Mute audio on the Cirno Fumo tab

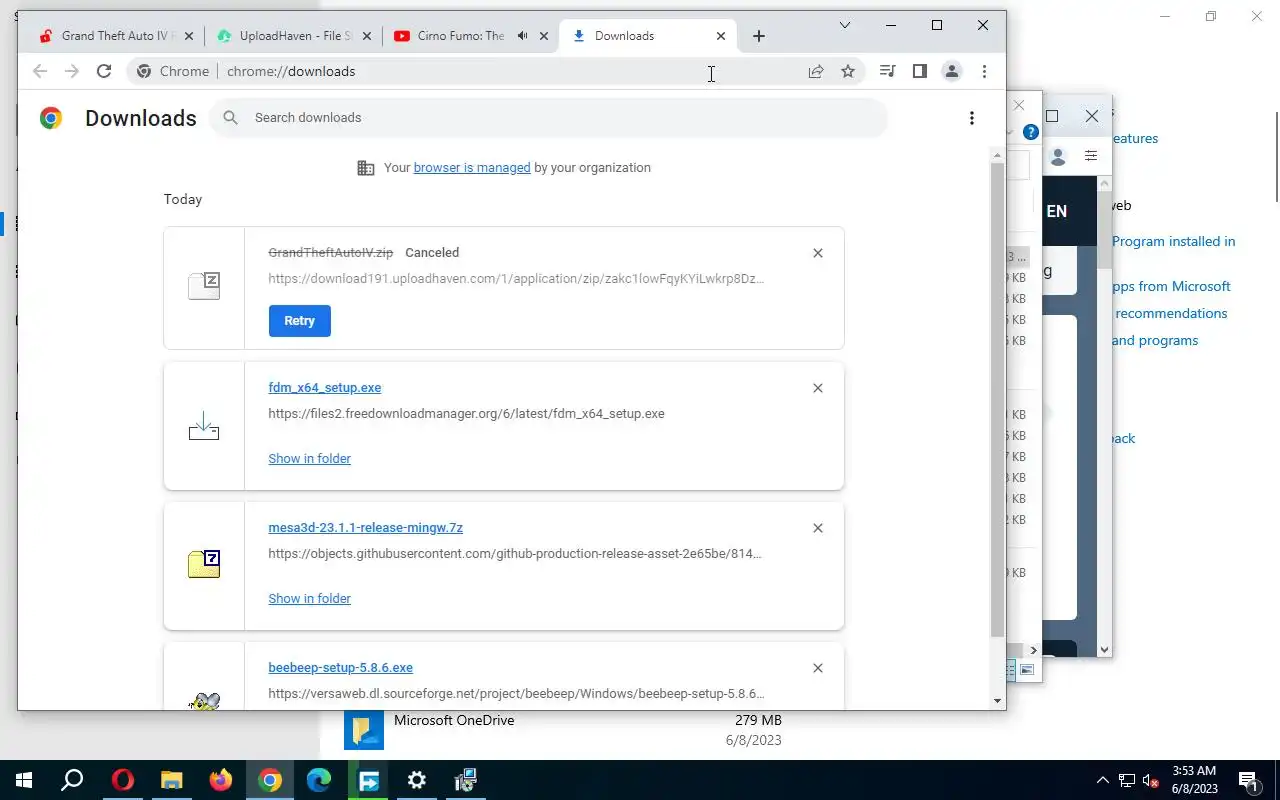522,36
